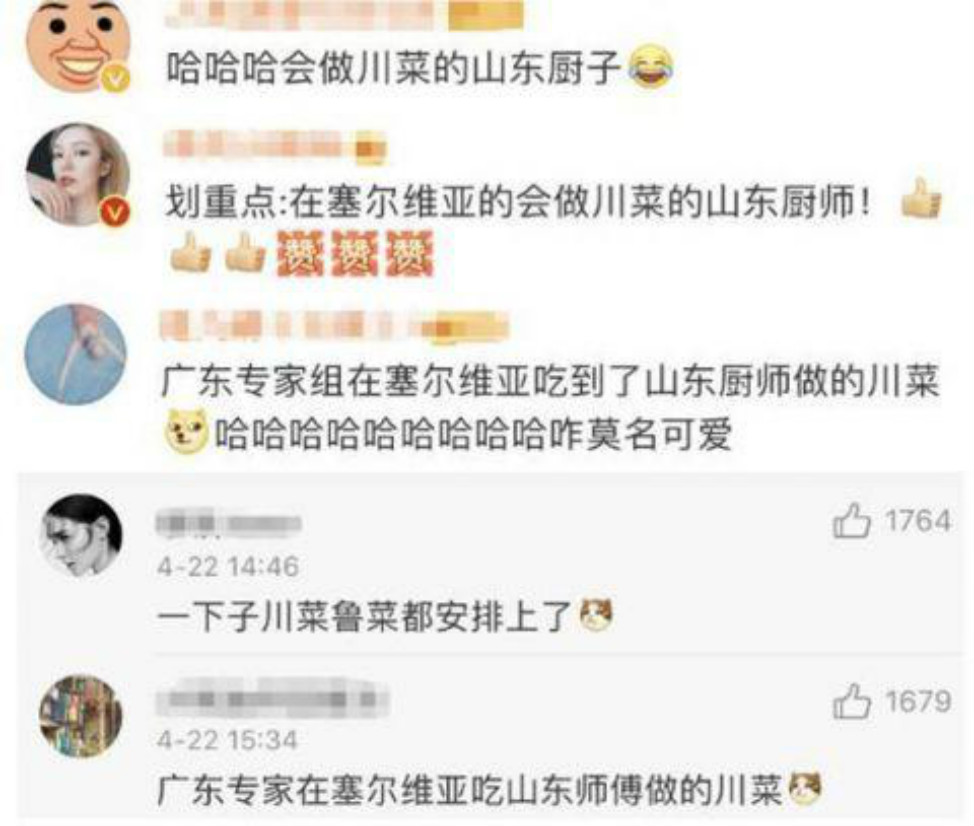The width and height of the screenshot is (974, 826).
Task: Click the cat emoji after 都安排上了
Action: coord(596,614)
